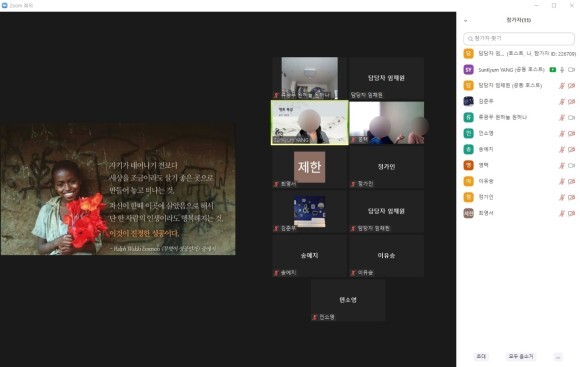This screenshot has width=580, height=367.
Task: Click camera-off icon in 담당자 임채원 (공동 호스트) row
Action: click(x=571, y=85)
